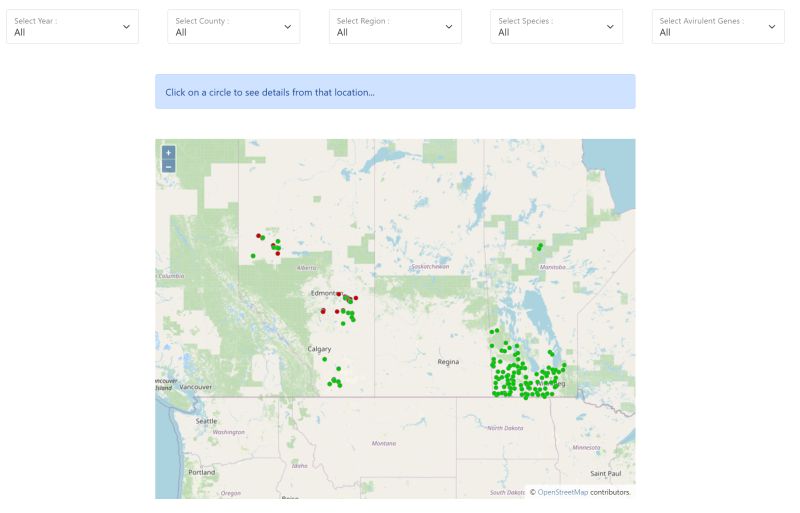
Task: Follow the OpenStreetMap attribution link
Action: 563,492
